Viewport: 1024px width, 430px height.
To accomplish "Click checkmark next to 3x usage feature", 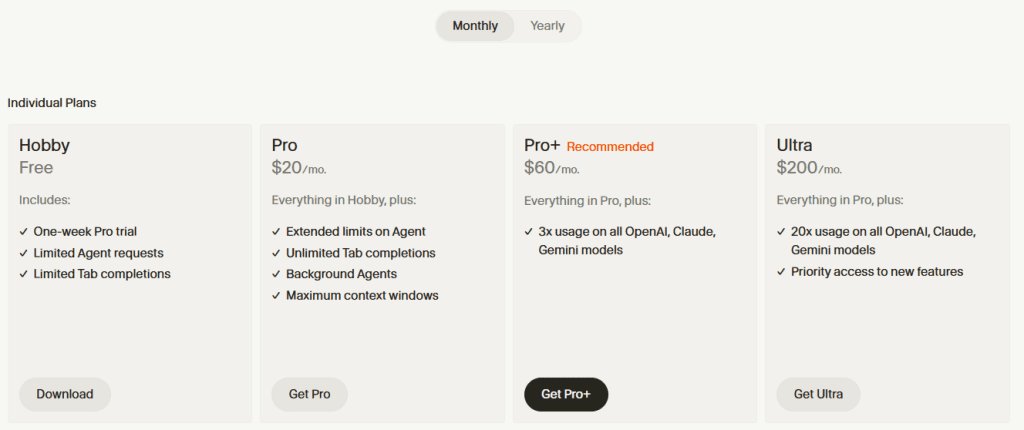I will point(529,232).
